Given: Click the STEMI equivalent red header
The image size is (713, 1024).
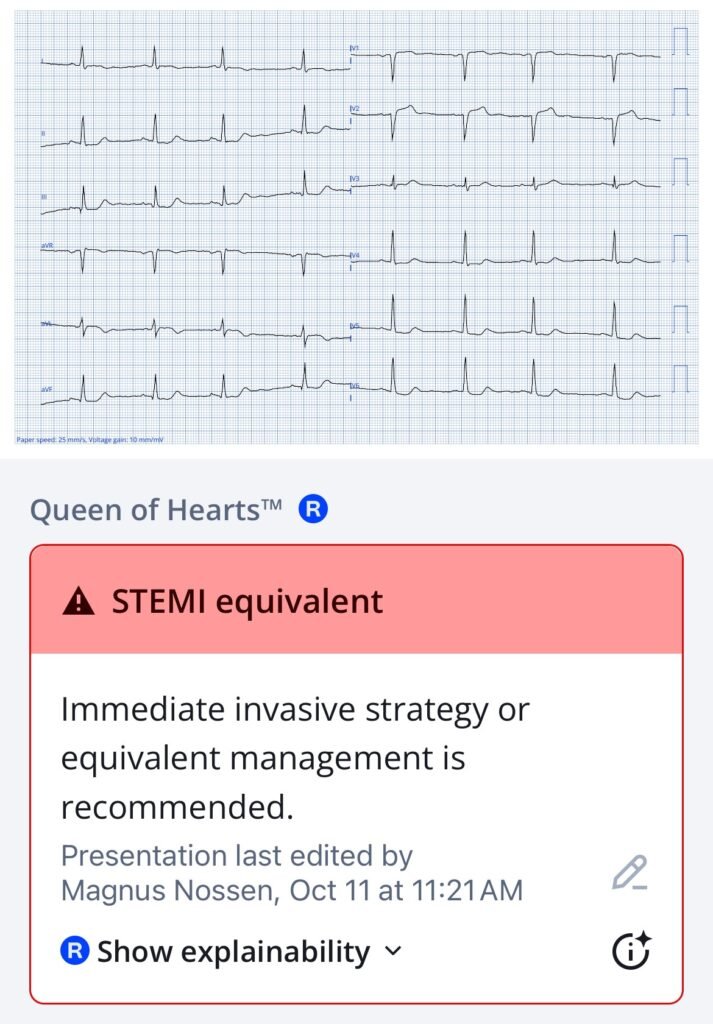Looking at the screenshot, I should click(356, 600).
